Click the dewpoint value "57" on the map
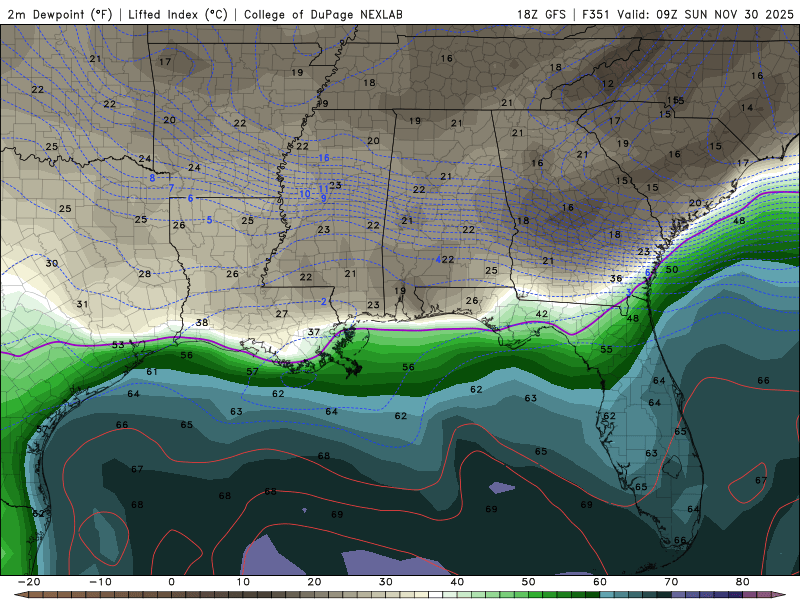Screen dimensions: 800x600 tap(253, 371)
